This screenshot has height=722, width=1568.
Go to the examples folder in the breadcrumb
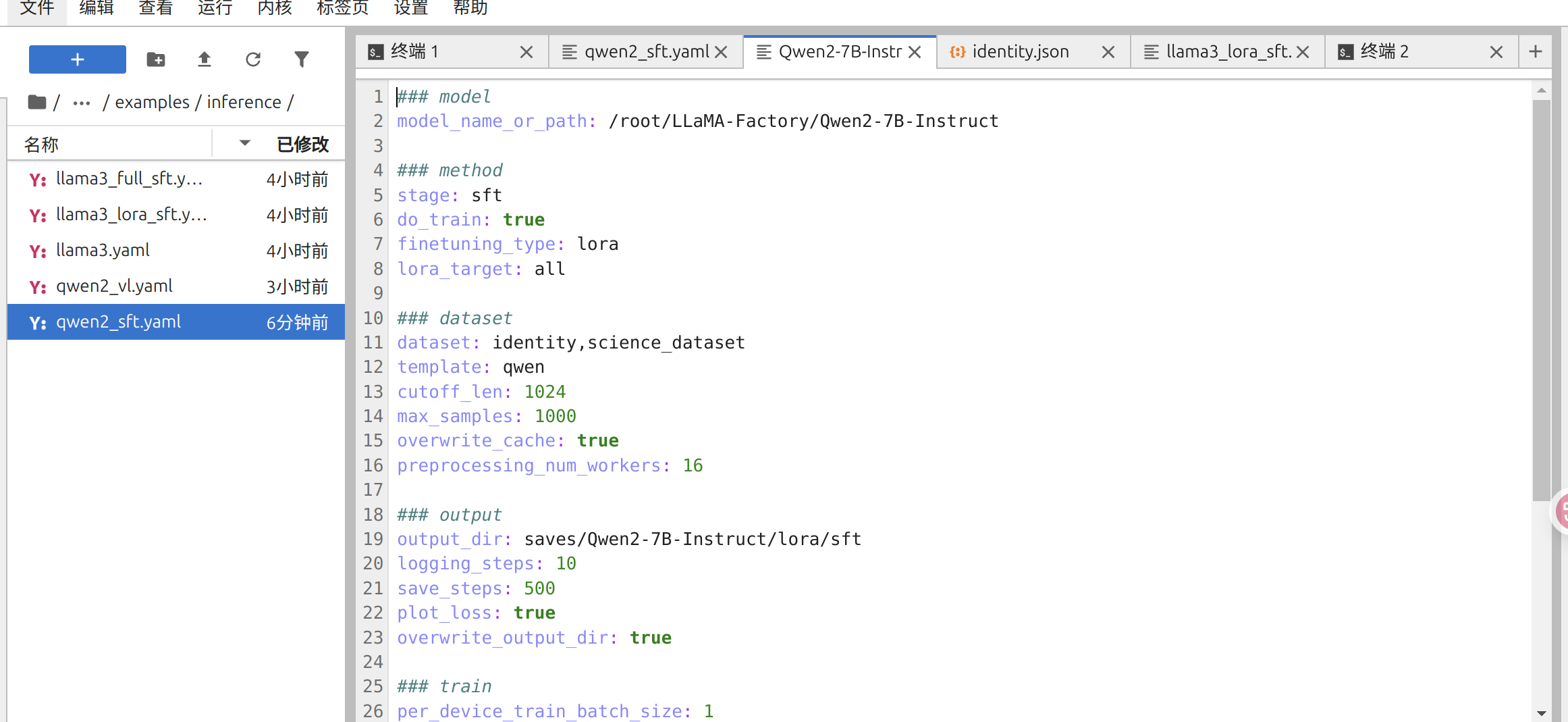(x=152, y=102)
